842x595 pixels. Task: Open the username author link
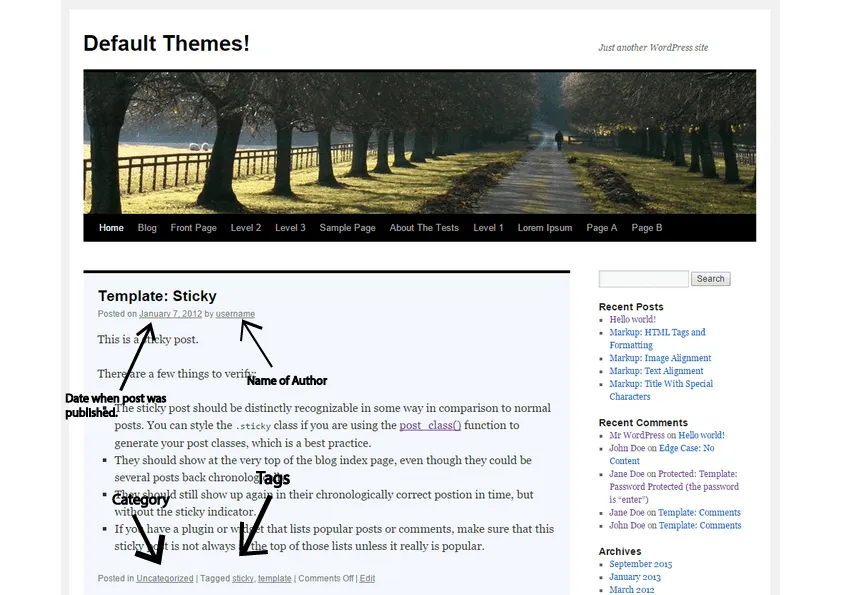(235, 314)
